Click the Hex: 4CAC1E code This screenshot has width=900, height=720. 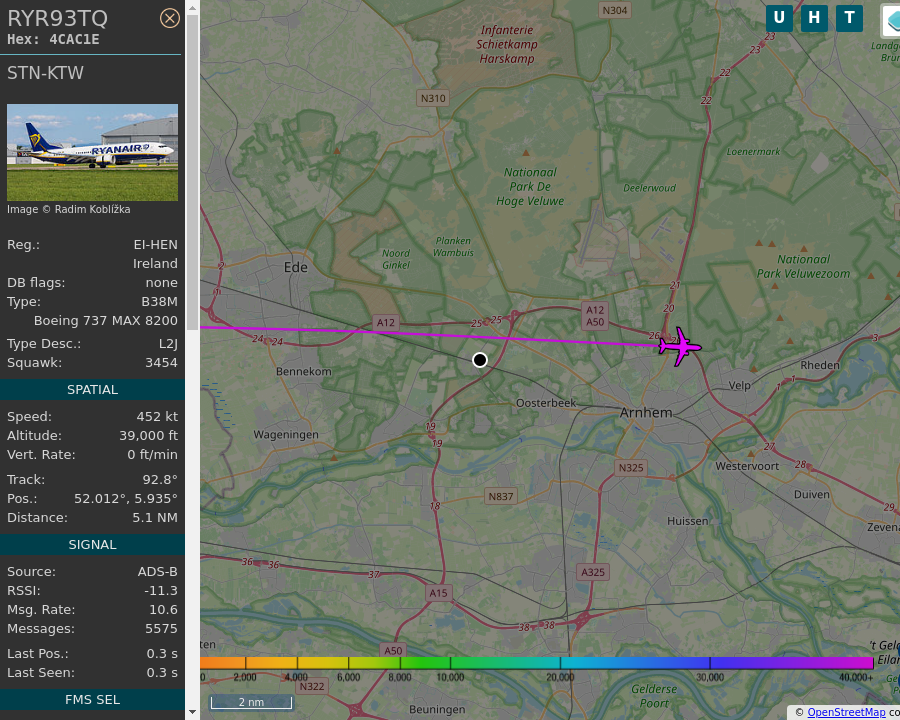pos(53,39)
